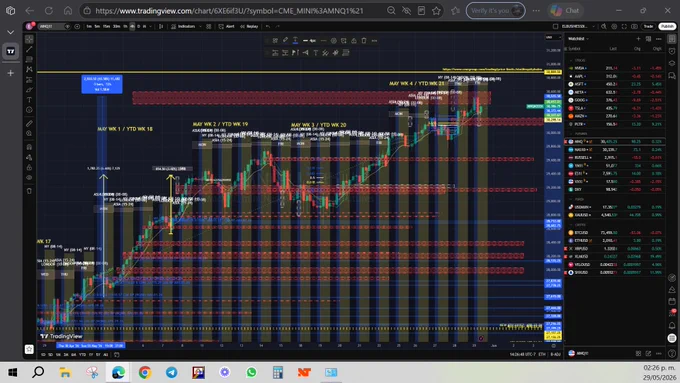This screenshot has width=680, height=383.
Task: Click the Edge Chat button
Action: [566, 10]
